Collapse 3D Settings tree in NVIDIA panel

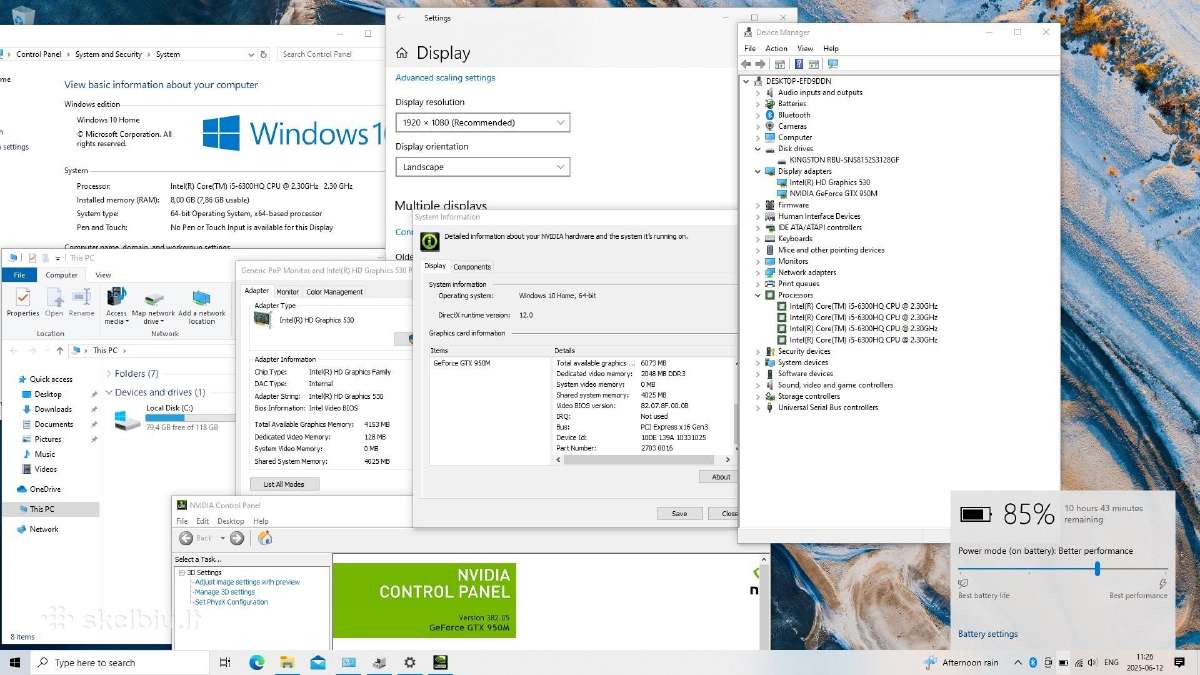(x=181, y=572)
